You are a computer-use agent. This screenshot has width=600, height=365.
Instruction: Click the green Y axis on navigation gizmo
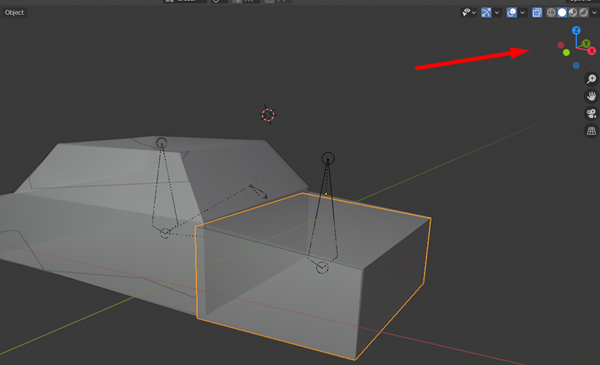point(586,44)
